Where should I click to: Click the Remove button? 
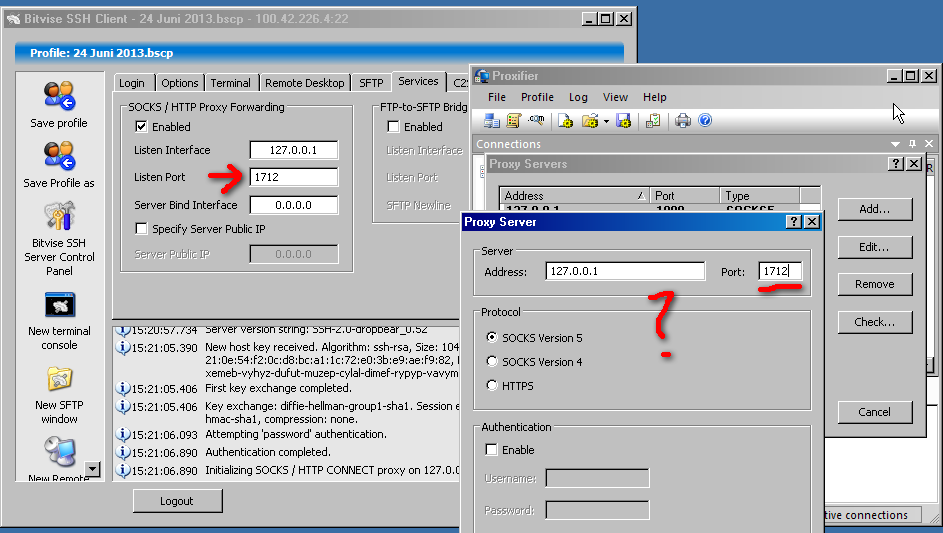(874, 284)
